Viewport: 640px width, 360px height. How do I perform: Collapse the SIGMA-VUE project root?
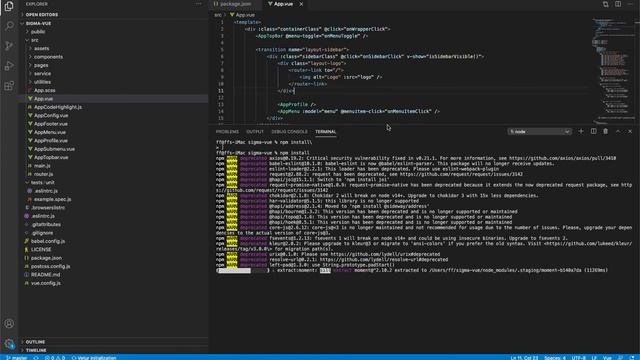[x=38, y=23]
